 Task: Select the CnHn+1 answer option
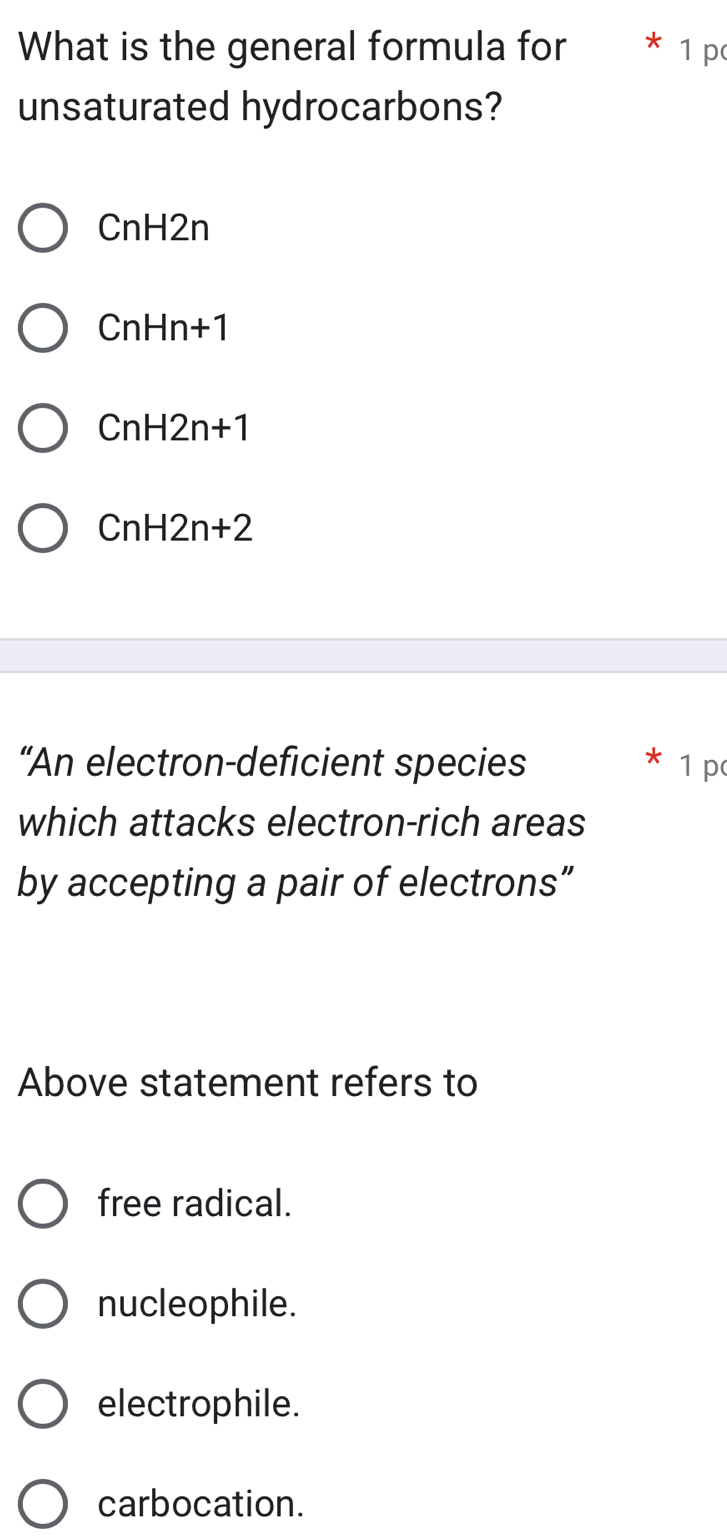[42, 327]
